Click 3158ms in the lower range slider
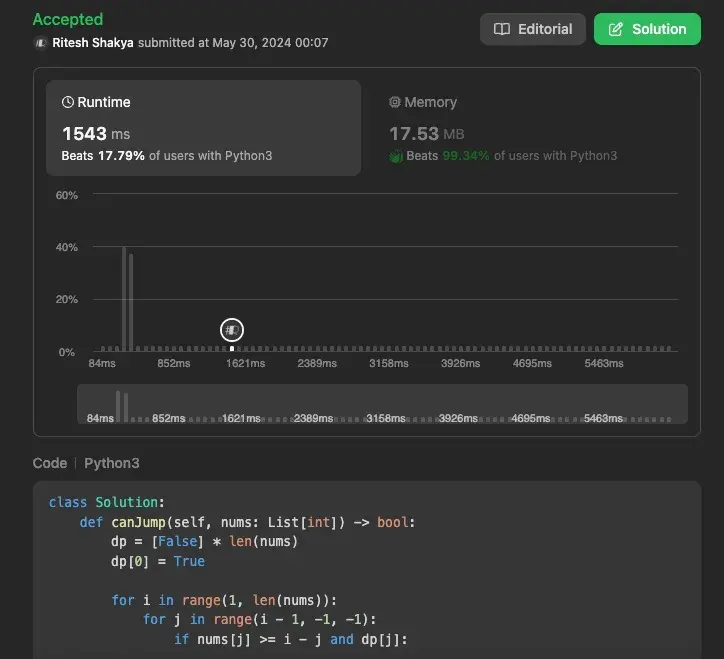 389,418
